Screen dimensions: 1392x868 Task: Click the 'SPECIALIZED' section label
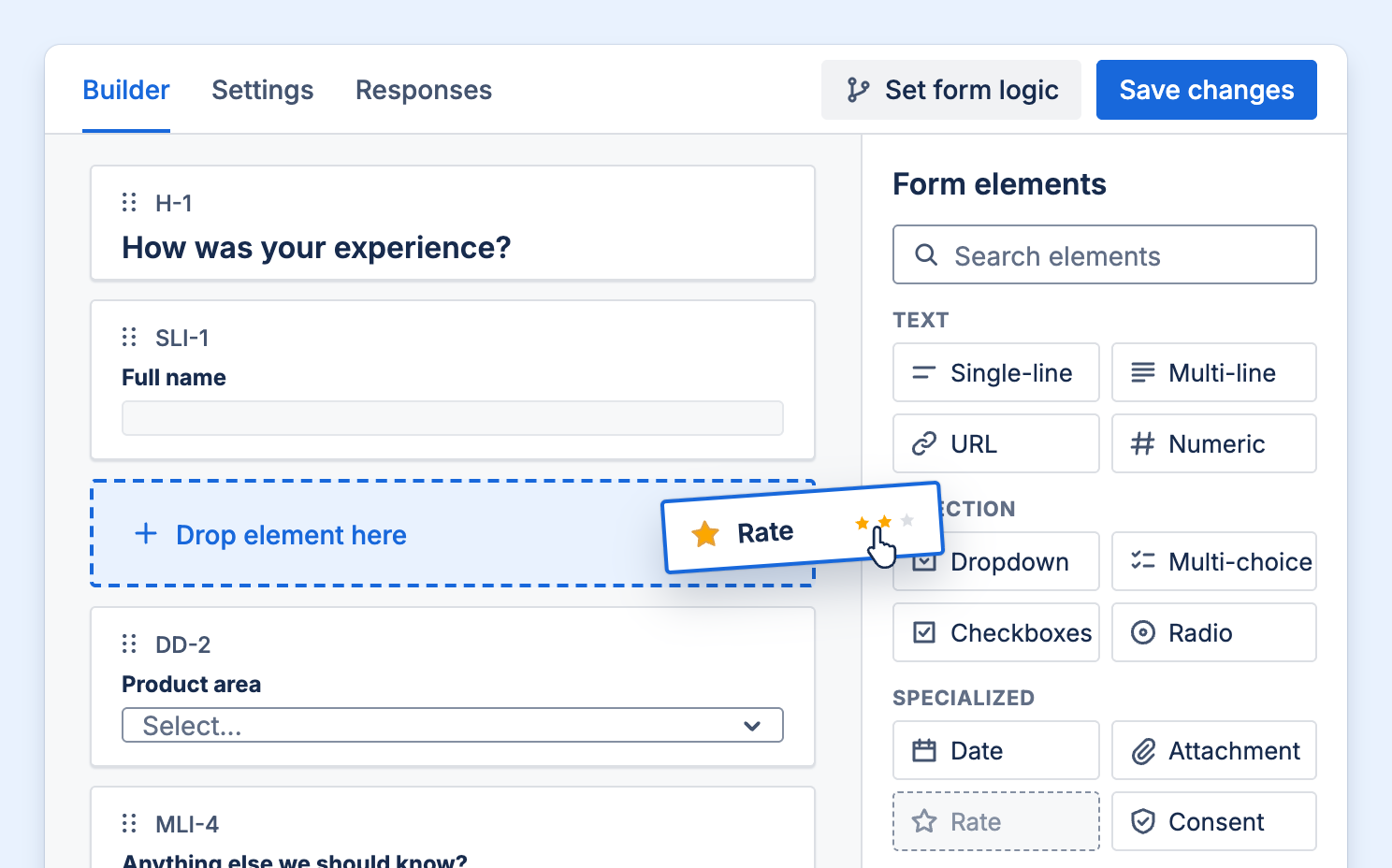click(x=964, y=698)
